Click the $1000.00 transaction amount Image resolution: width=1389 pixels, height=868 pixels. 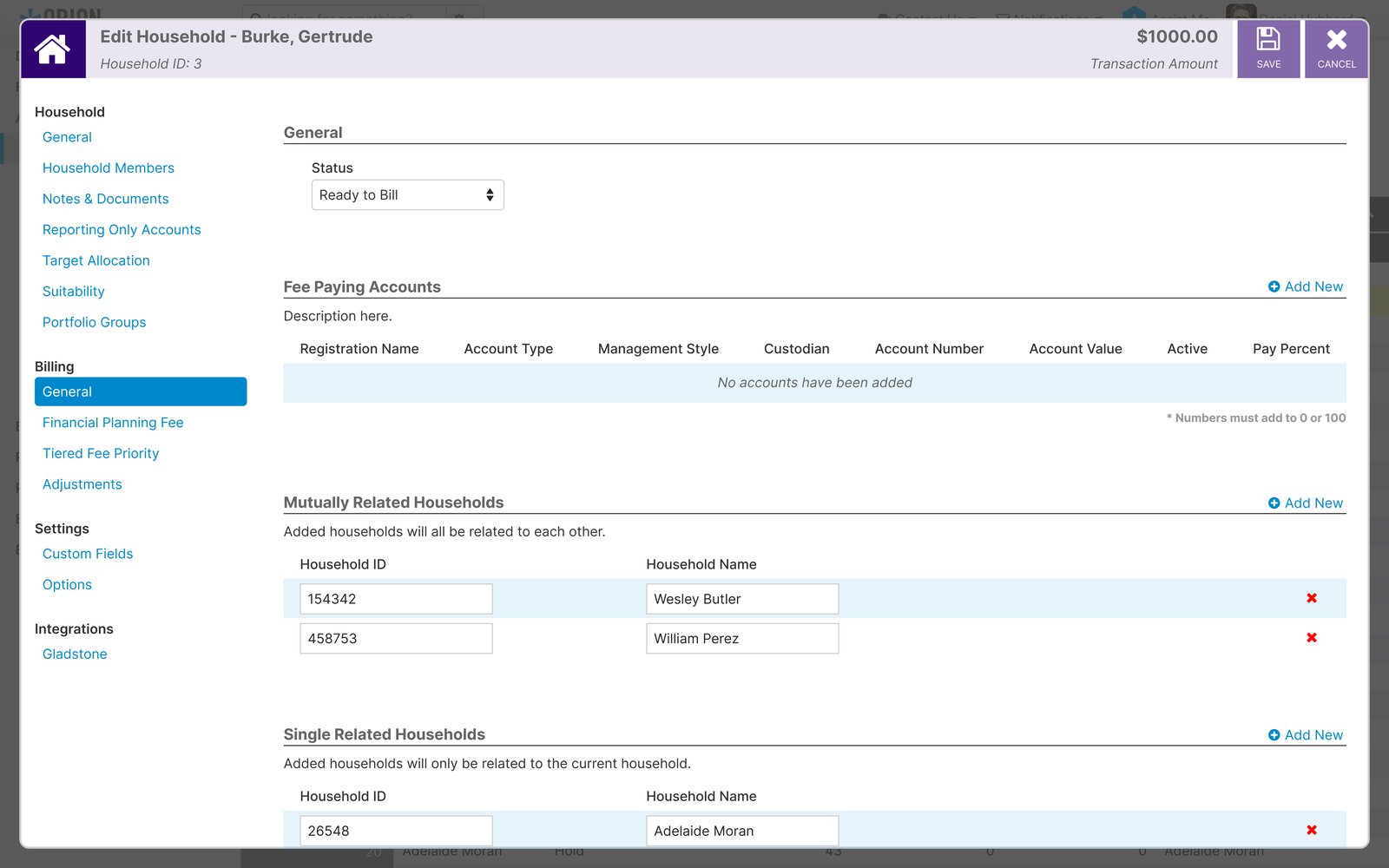1177,36
